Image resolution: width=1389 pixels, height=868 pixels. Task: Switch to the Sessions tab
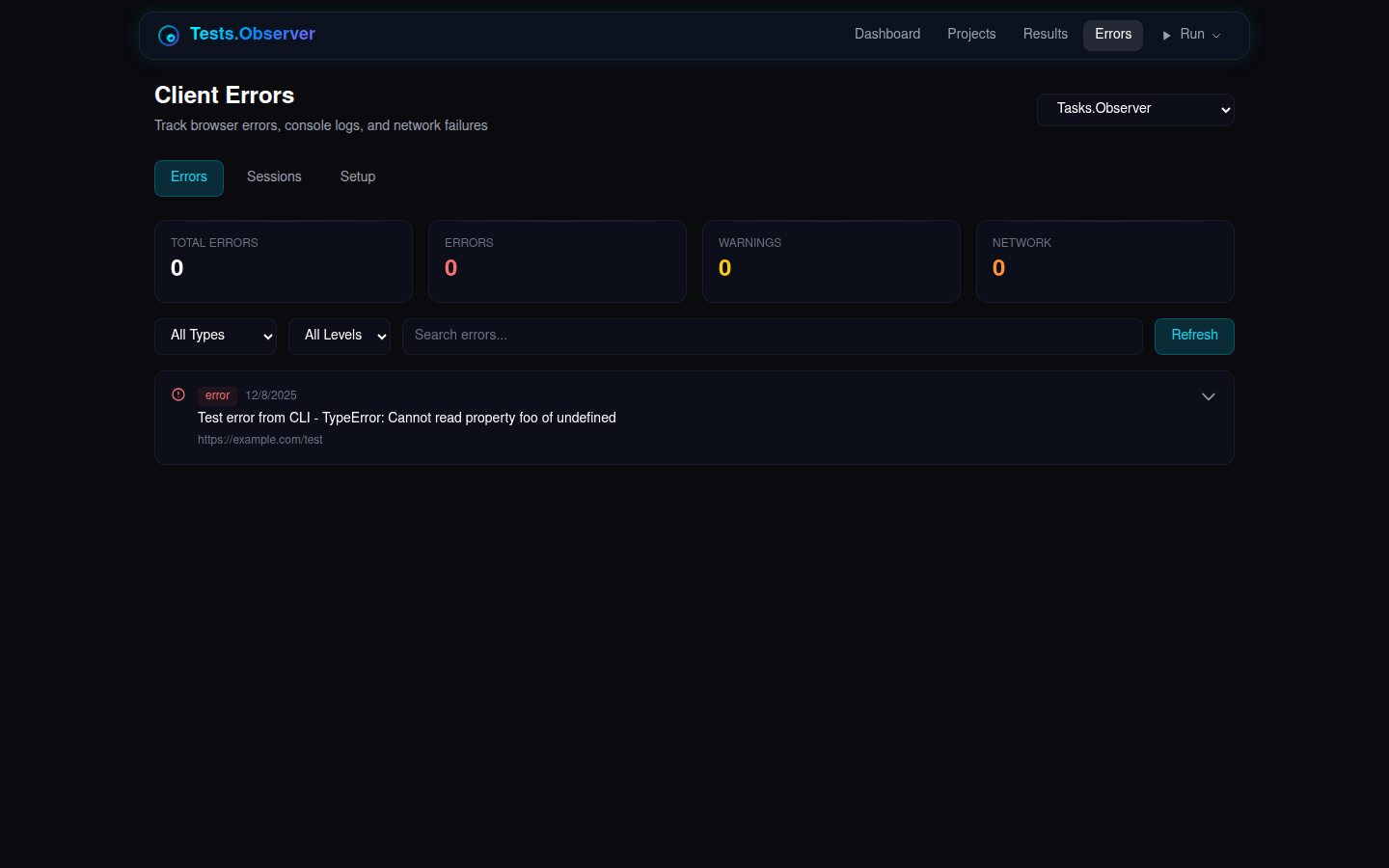coord(274,177)
